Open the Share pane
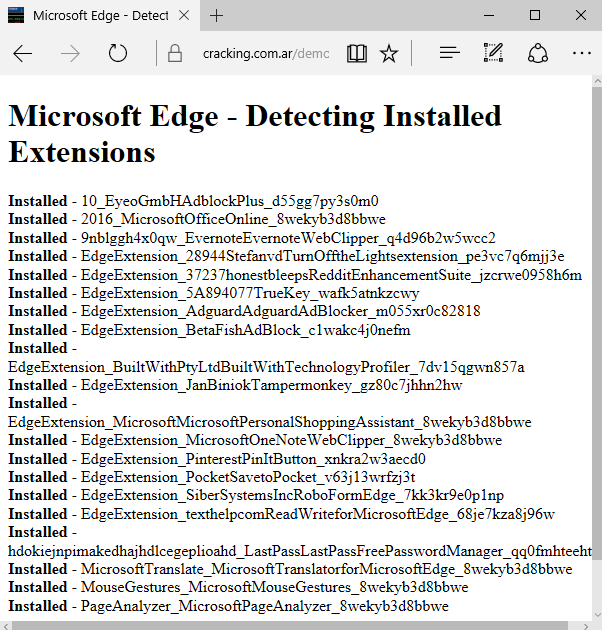The image size is (602, 630). click(538, 53)
